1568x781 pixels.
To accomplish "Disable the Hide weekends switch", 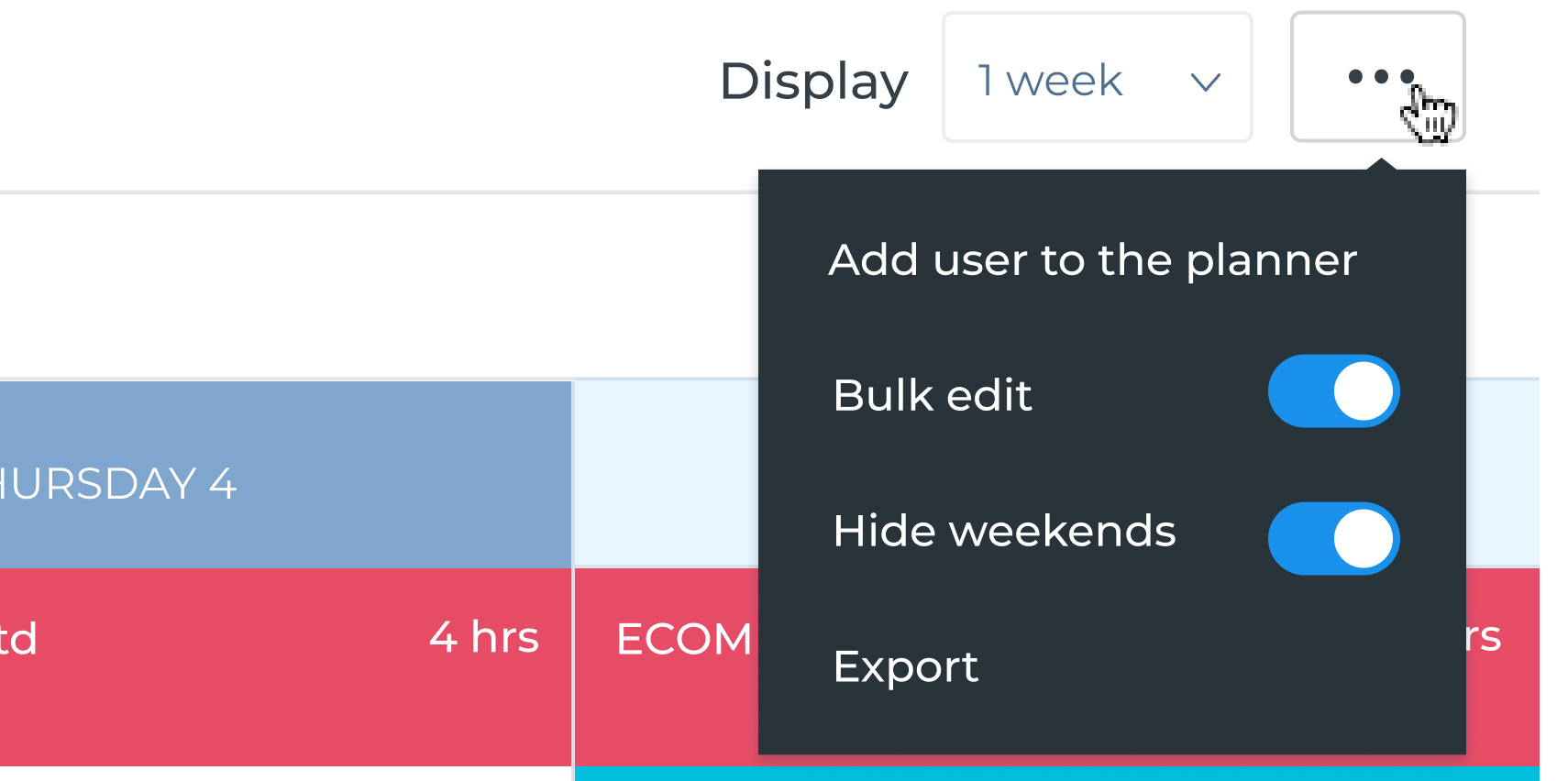I will pyautogui.click(x=1332, y=539).
